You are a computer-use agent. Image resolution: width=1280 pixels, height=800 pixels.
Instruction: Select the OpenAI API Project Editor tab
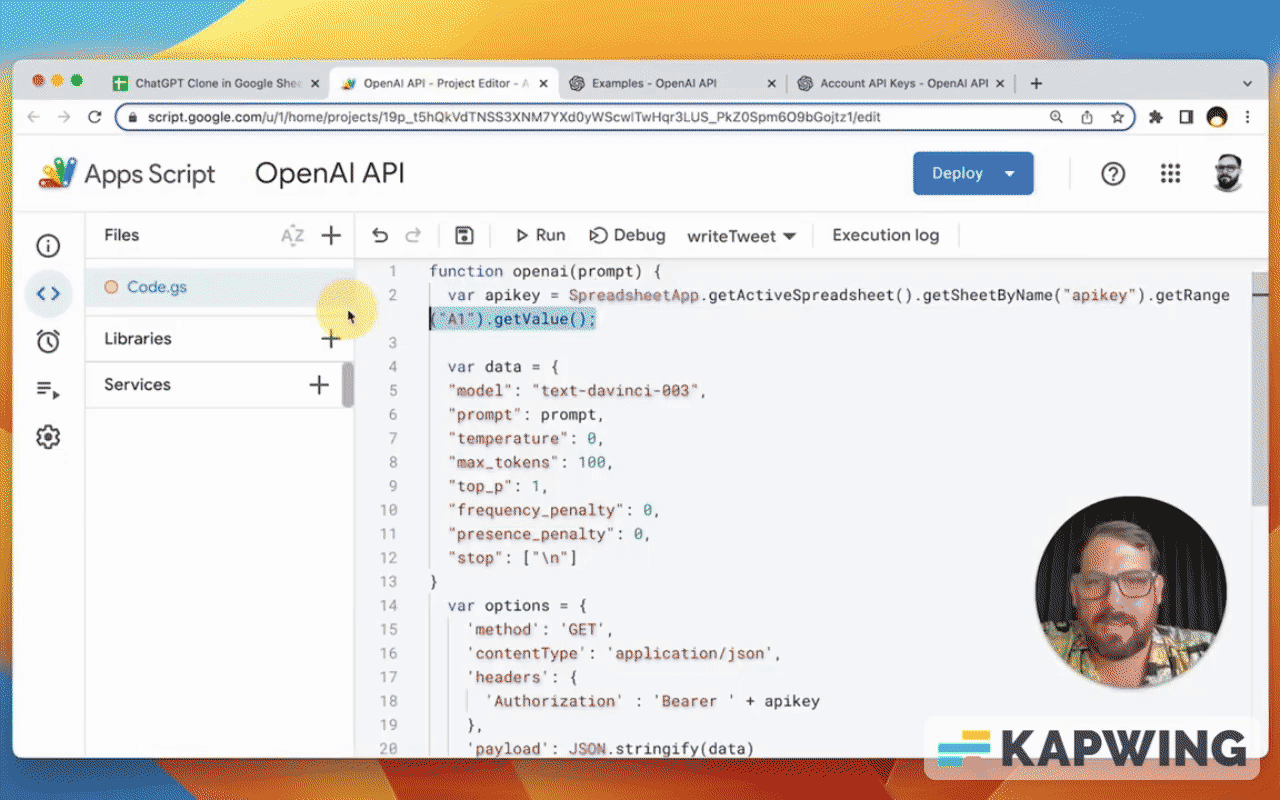coord(444,84)
